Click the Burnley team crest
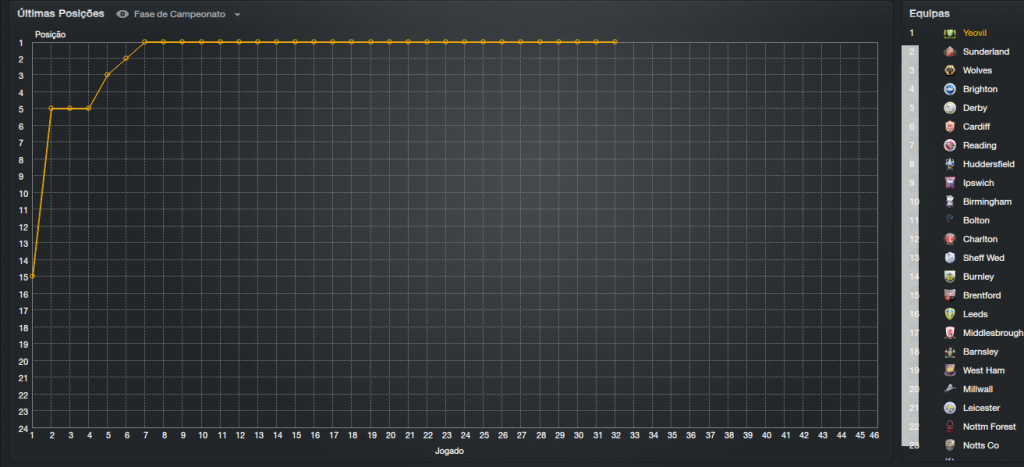1024x467 pixels. tap(949, 276)
